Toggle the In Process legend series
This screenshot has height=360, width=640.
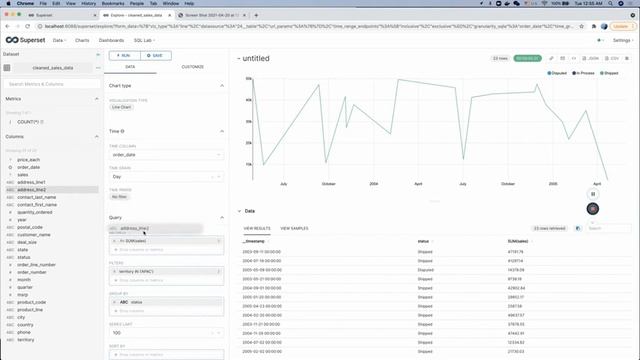pos(583,73)
